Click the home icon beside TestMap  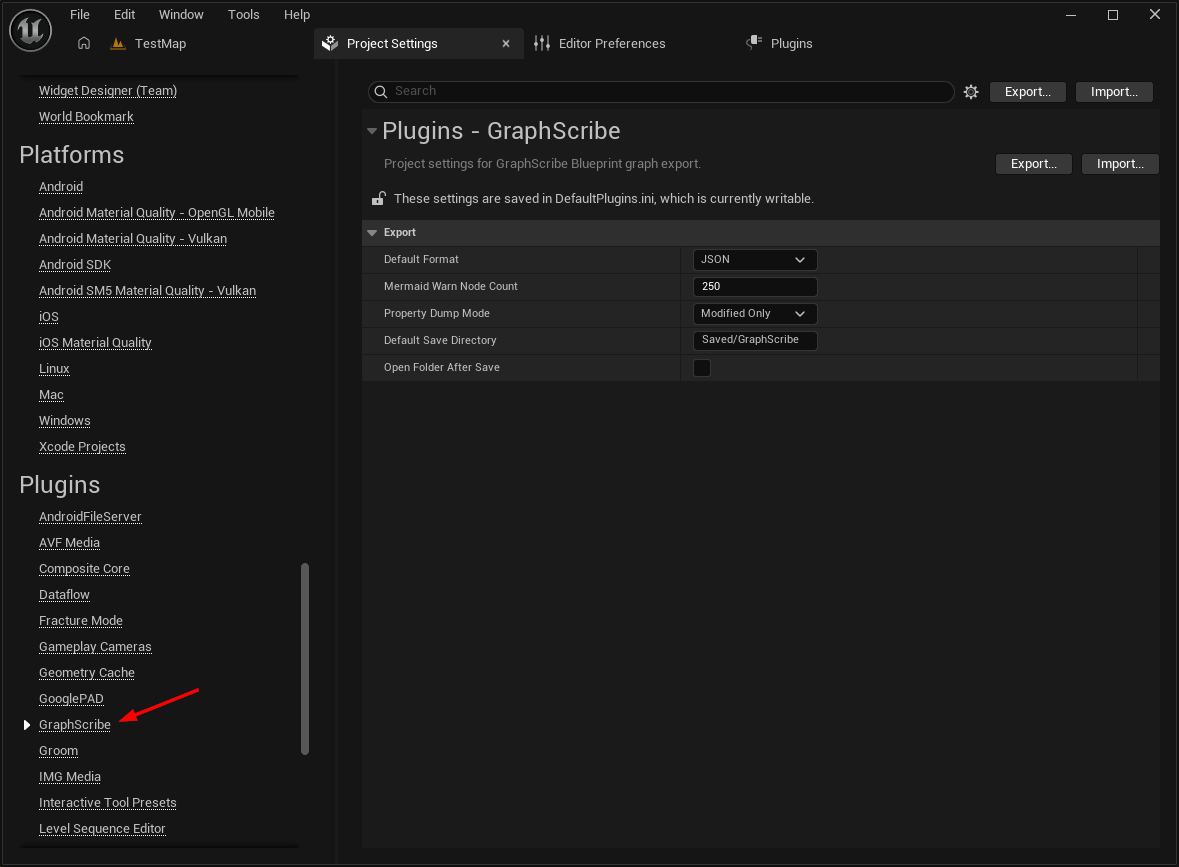tap(84, 44)
